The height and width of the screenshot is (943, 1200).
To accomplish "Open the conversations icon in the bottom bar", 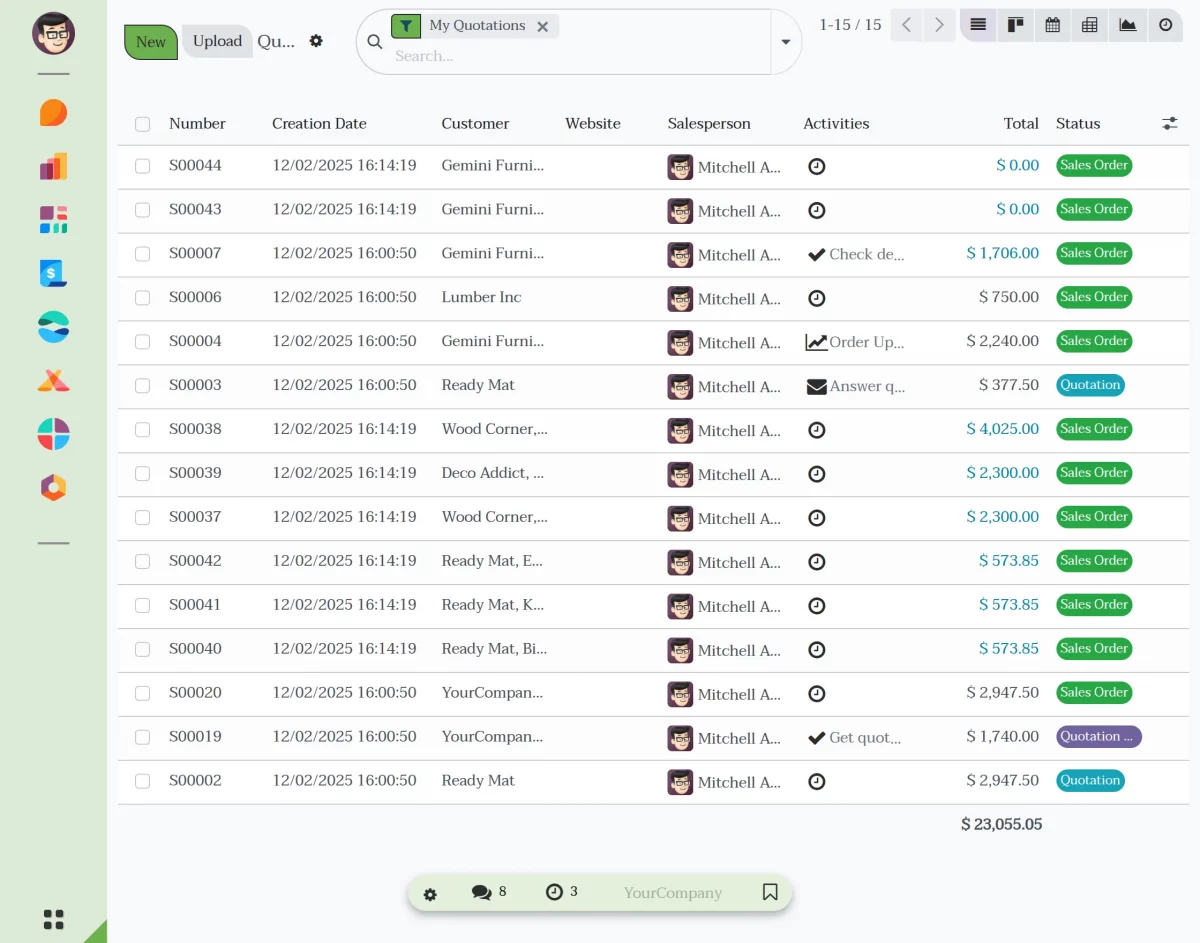I will tap(481, 892).
